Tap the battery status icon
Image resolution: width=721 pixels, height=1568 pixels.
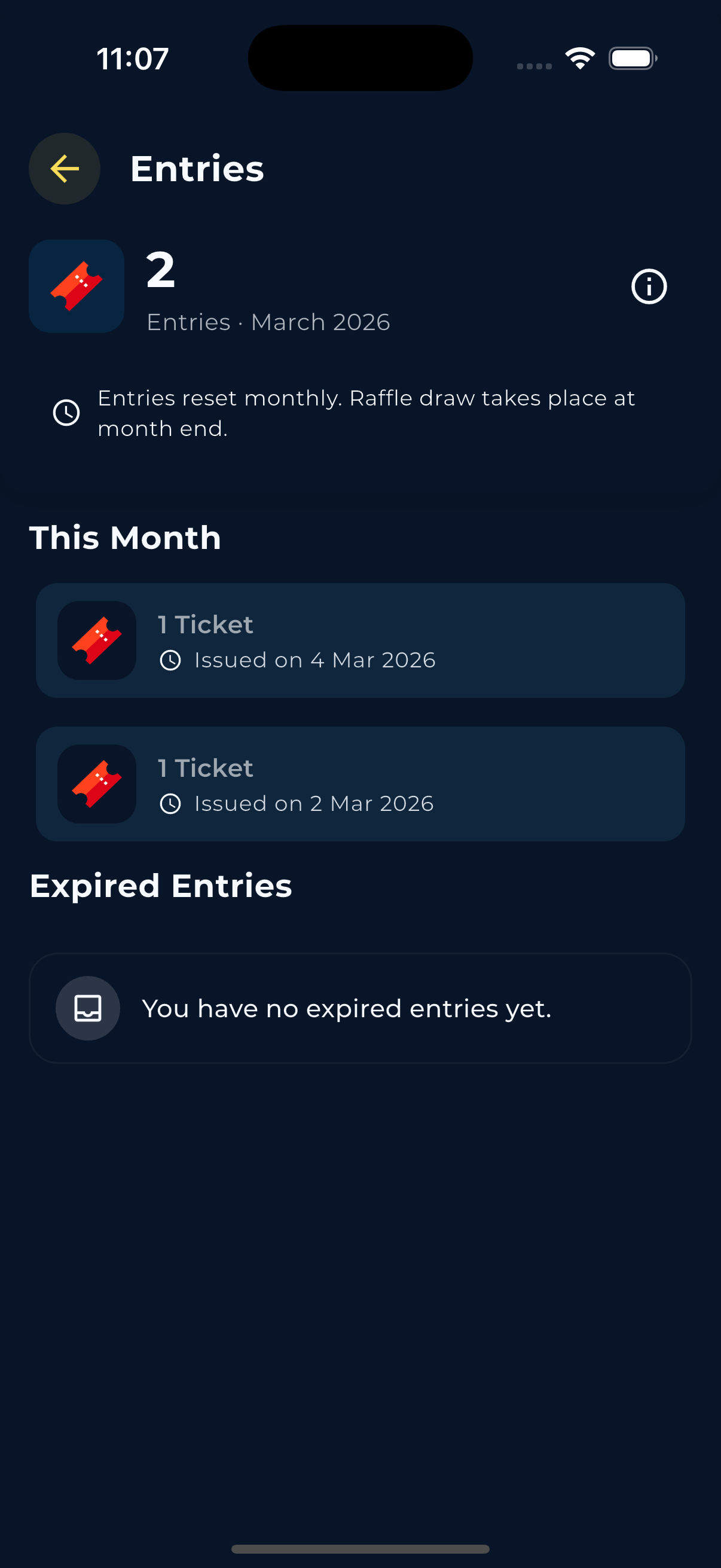(632, 59)
